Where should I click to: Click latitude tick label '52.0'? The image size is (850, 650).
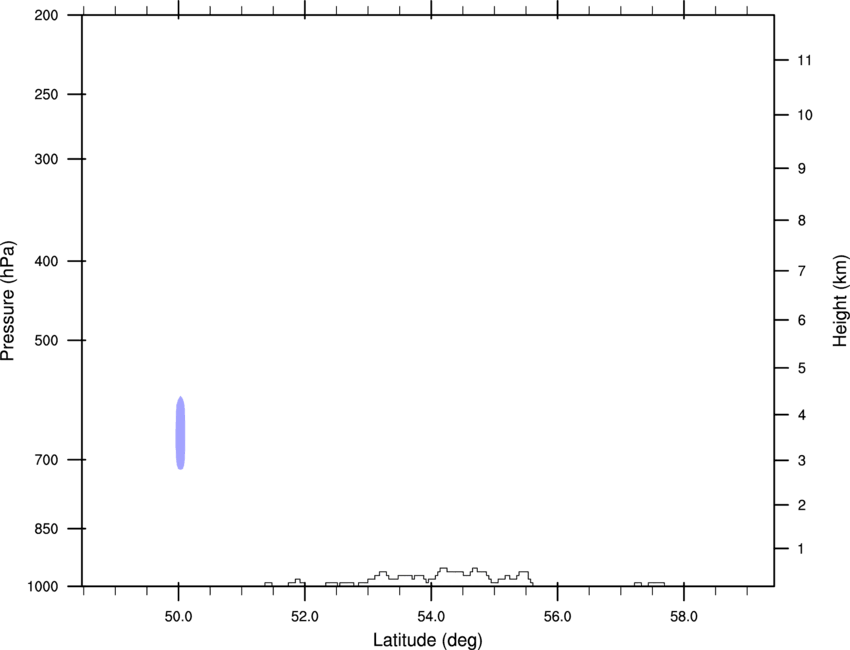coord(305,617)
